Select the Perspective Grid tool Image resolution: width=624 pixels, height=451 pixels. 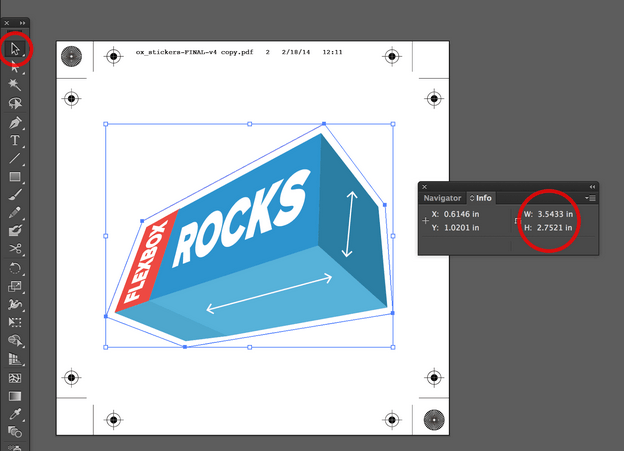(15, 359)
